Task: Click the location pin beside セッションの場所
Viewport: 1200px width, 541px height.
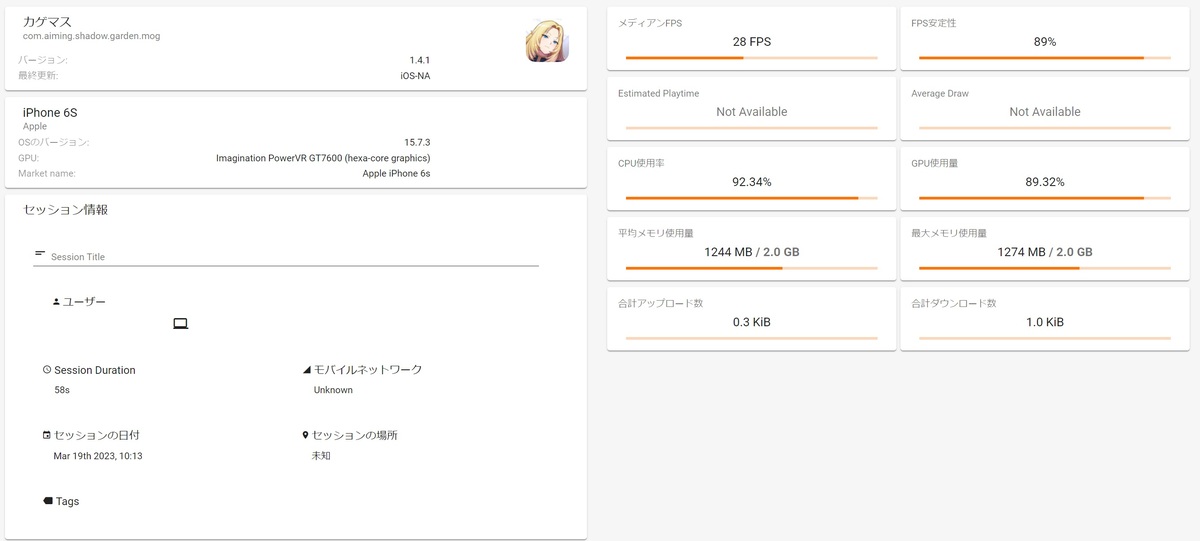Action: [x=305, y=436]
